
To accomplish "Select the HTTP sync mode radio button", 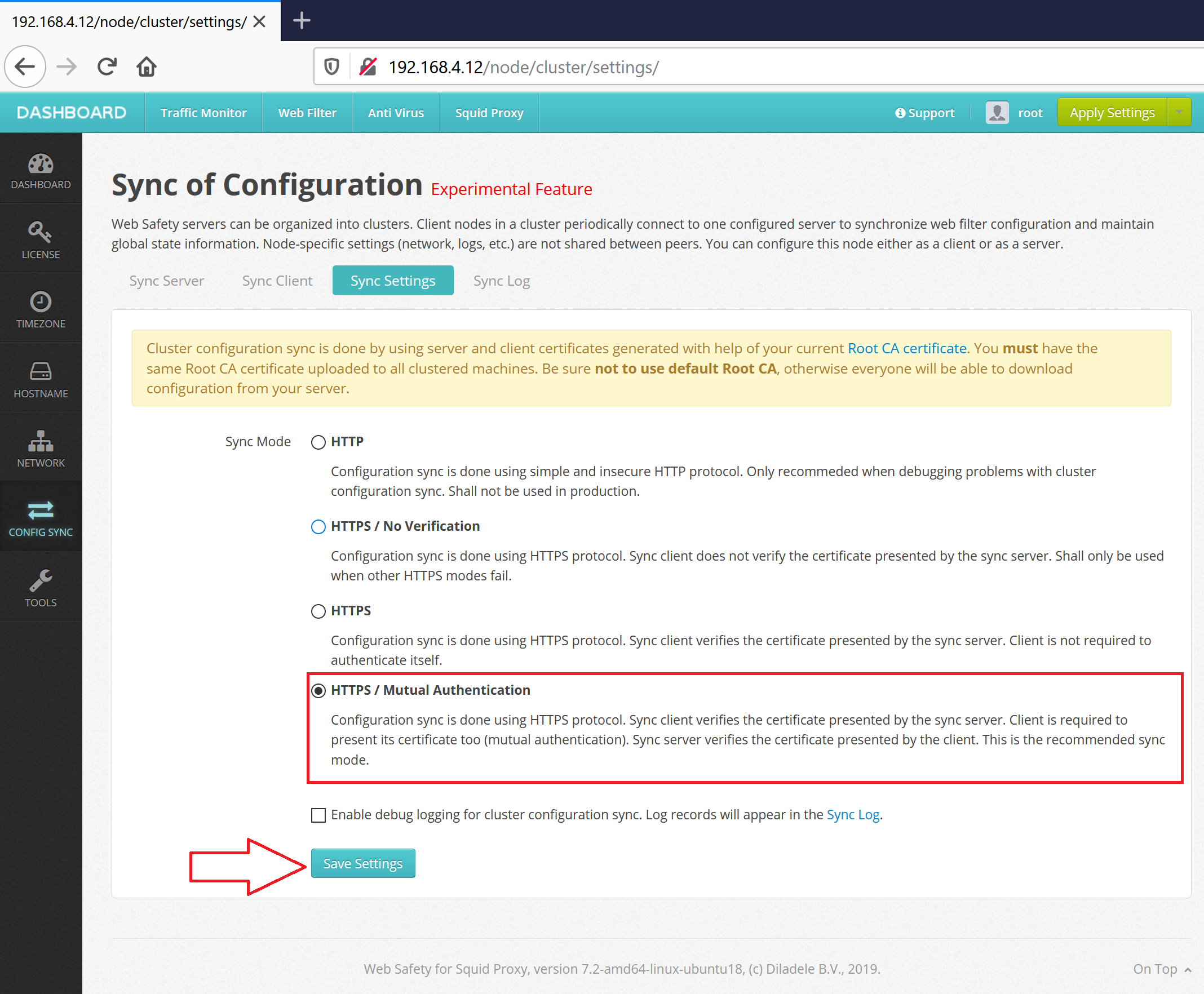I will pos(318,442).
